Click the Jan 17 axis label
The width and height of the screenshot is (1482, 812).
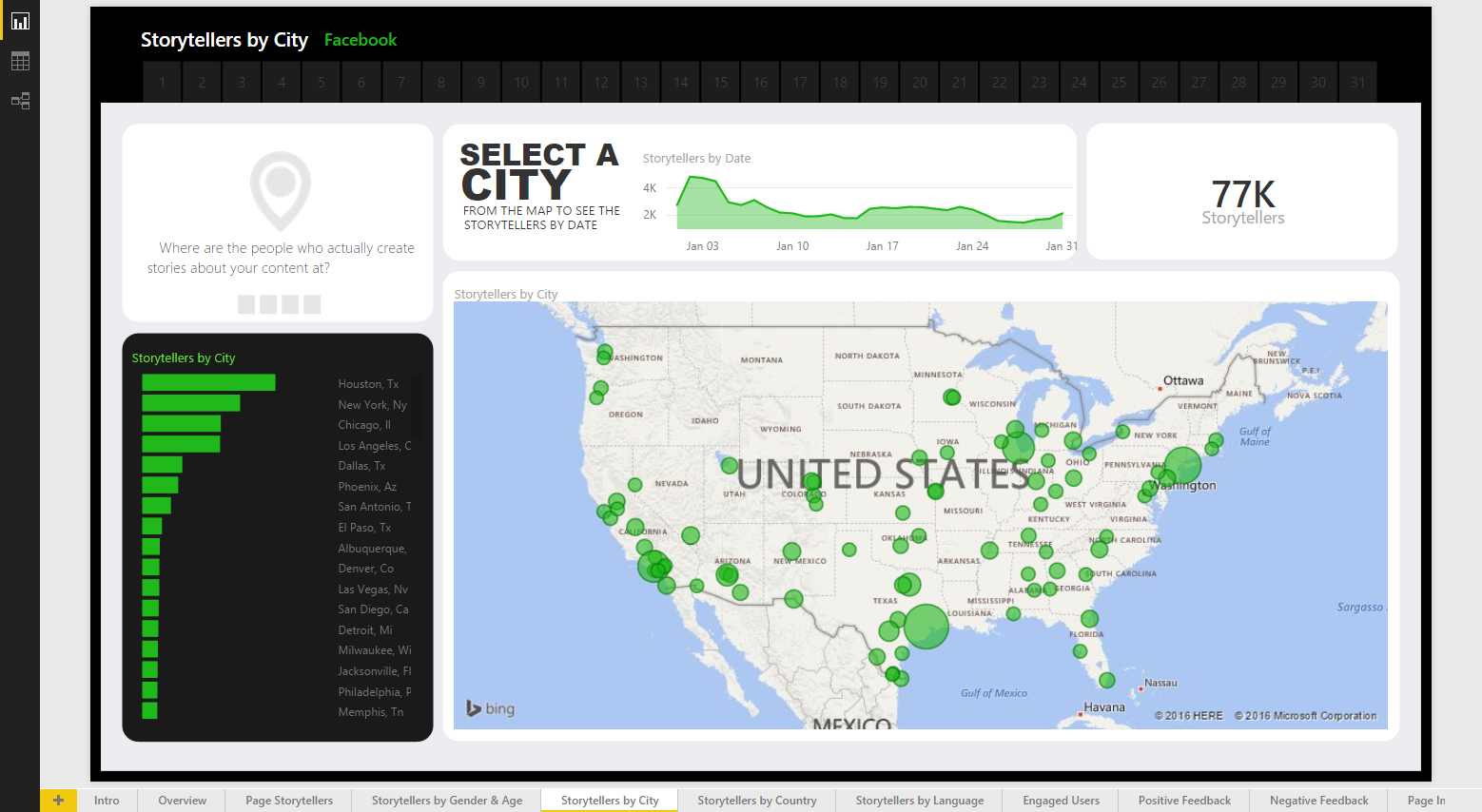click(882, 246)
